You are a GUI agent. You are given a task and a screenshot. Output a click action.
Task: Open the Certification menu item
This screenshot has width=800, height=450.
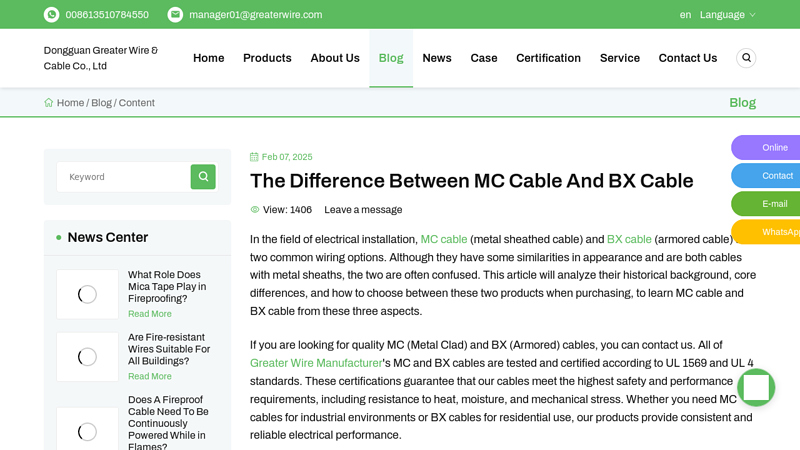coord(548,58)
